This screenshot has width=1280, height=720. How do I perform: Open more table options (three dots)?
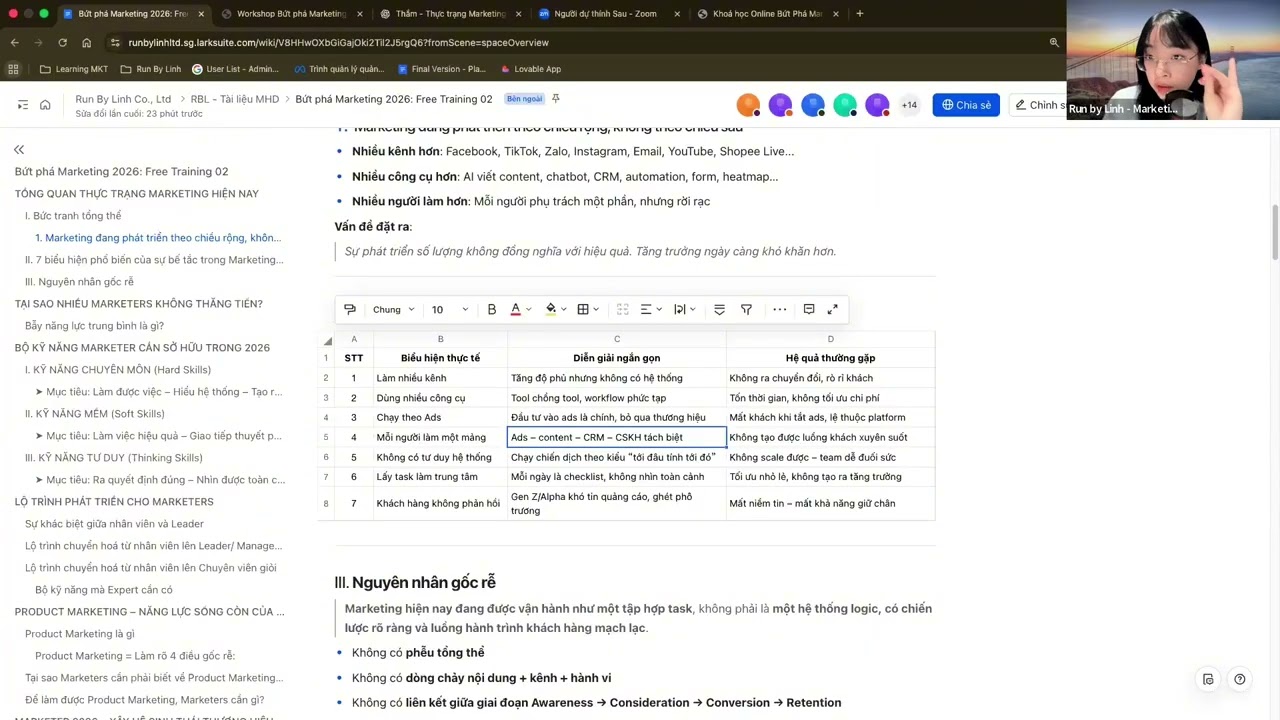[780, 310]
